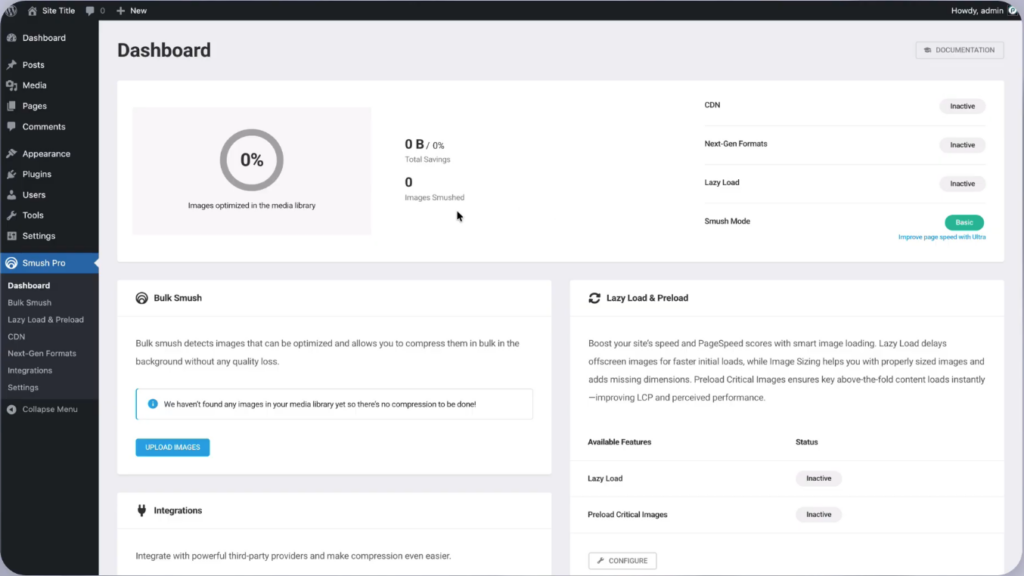Click the Lazy Load Inactive badge in the features table
This screenshot has height=576, width=1024.
click(818, 478)
